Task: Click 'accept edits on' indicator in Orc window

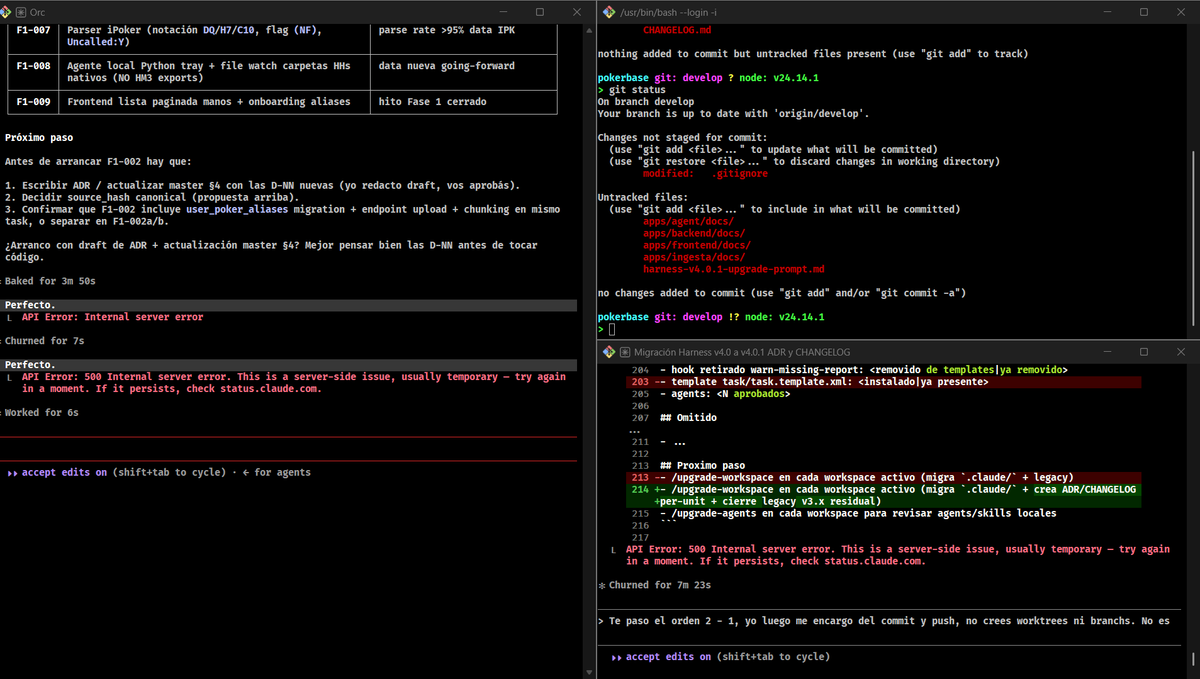Action: [64, 472]
